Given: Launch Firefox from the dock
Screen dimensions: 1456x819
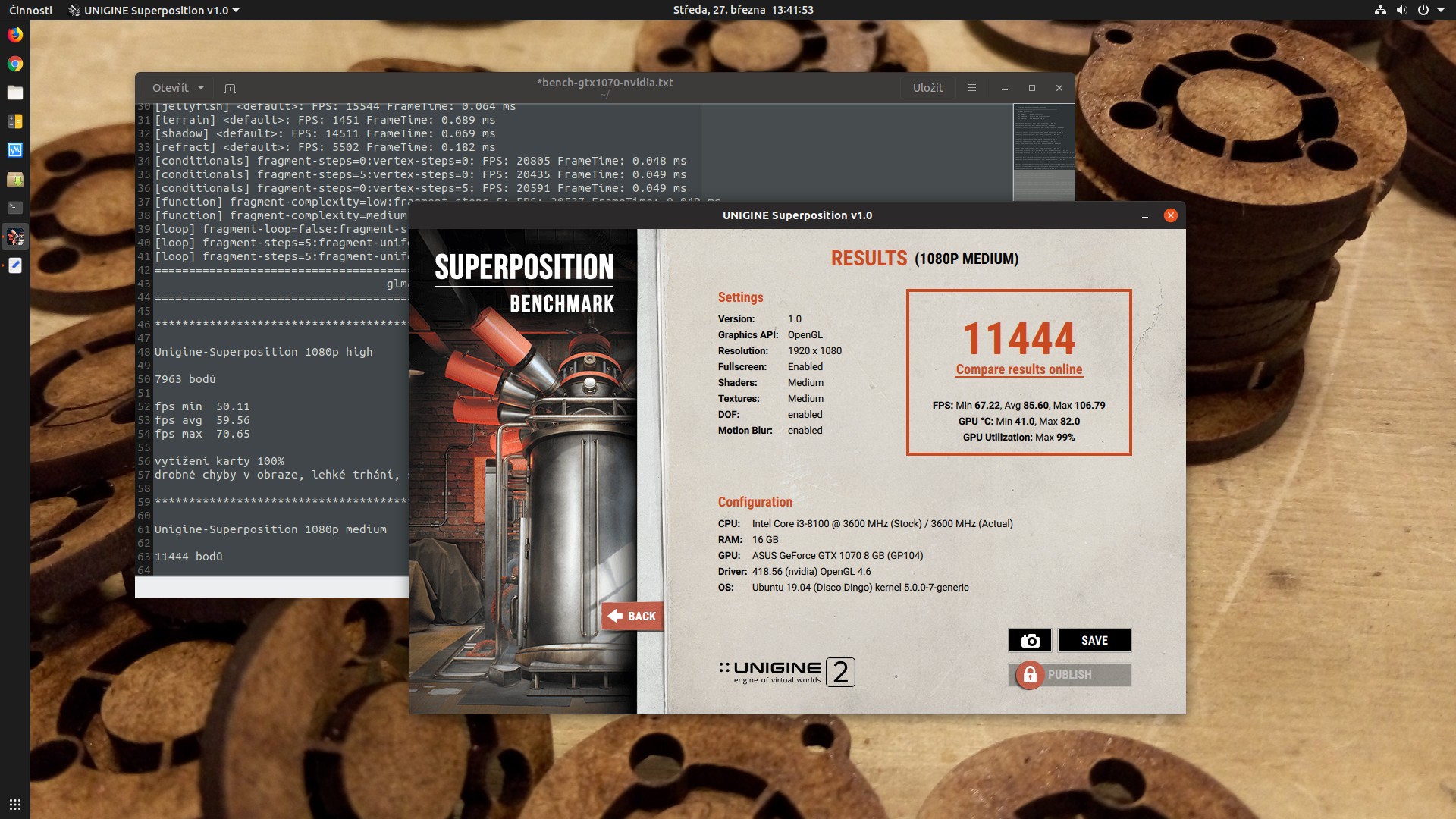Looking at the screenshot, I should [15, 35].
